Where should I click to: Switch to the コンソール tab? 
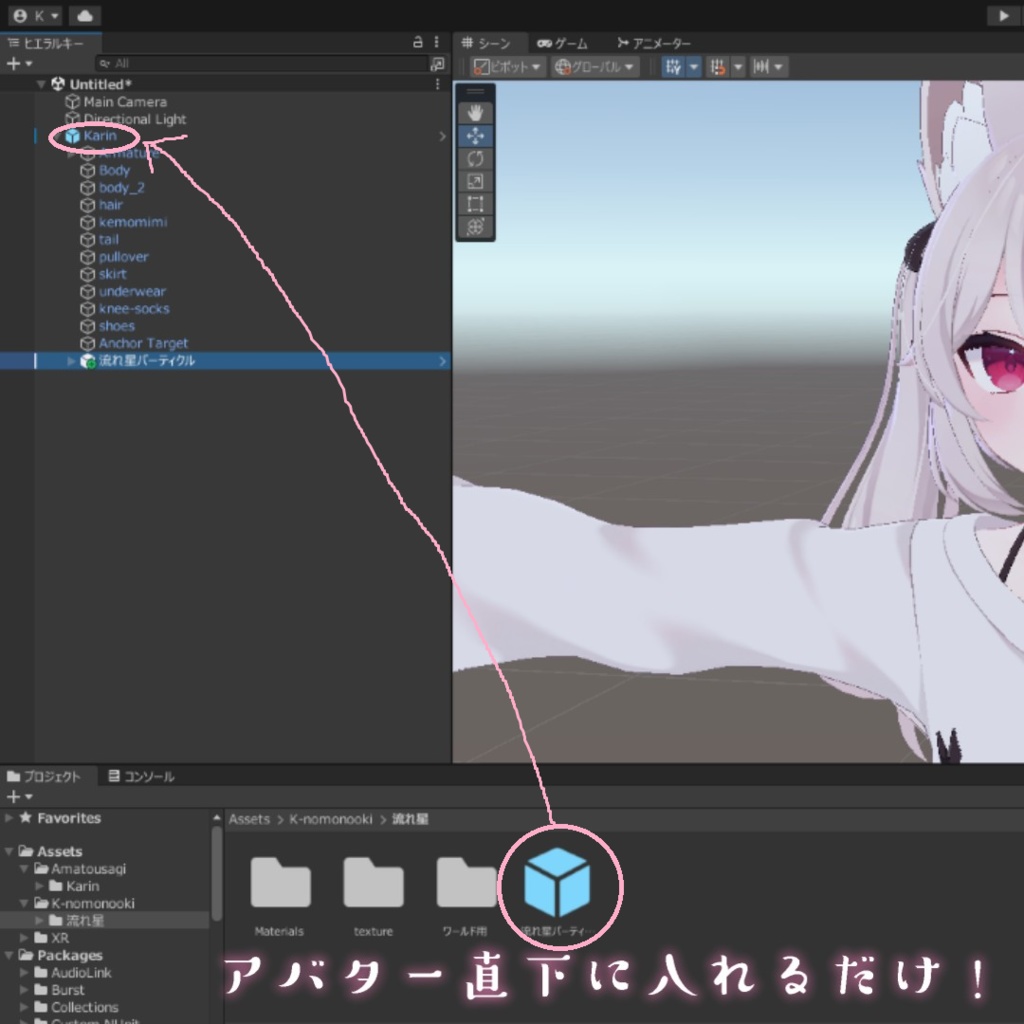(147, 775)
